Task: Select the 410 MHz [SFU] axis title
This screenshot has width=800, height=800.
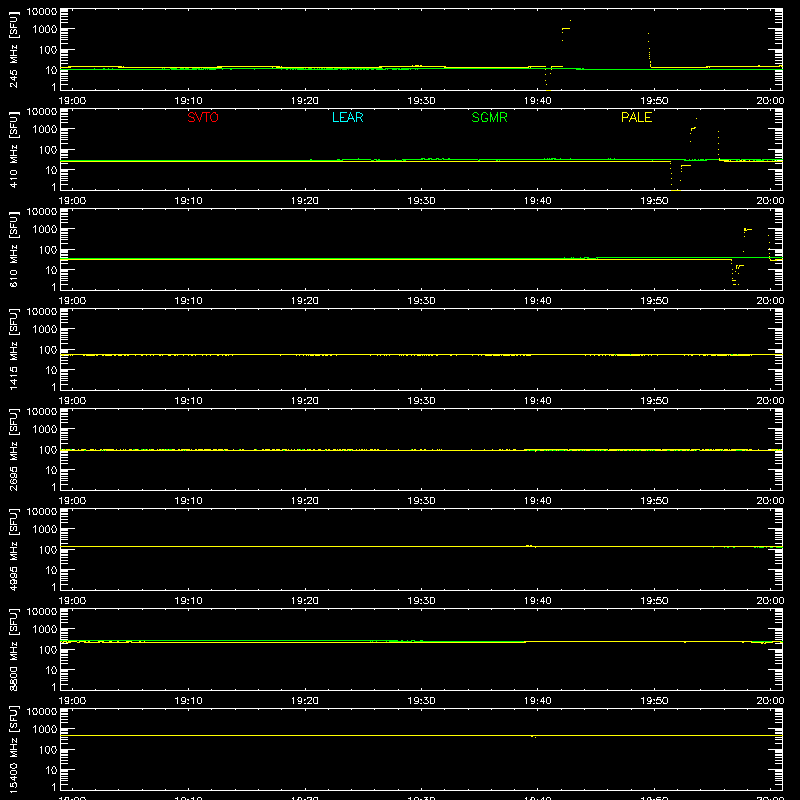Action: (13, 150)
